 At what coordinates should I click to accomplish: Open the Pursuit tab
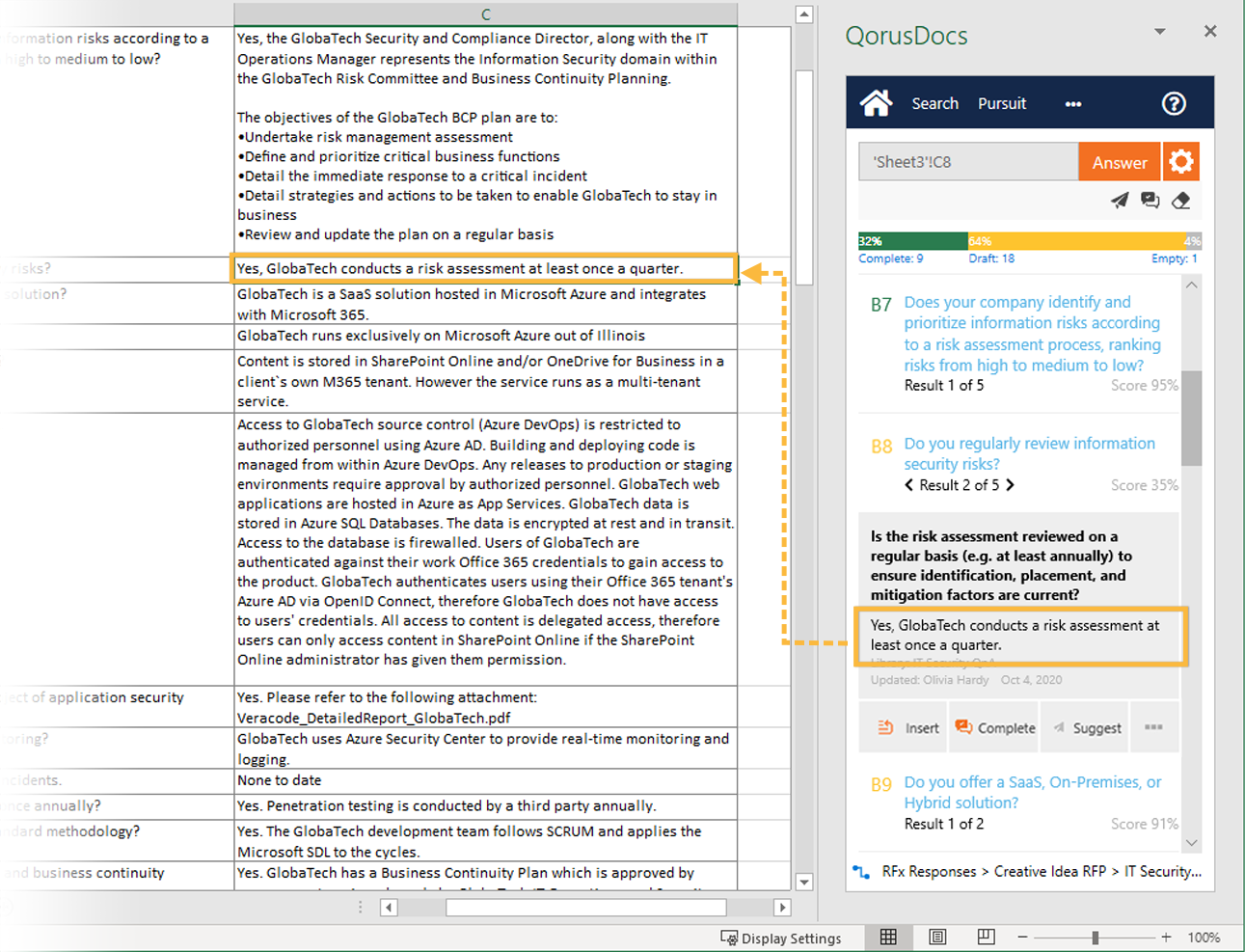click(1002, 103)
